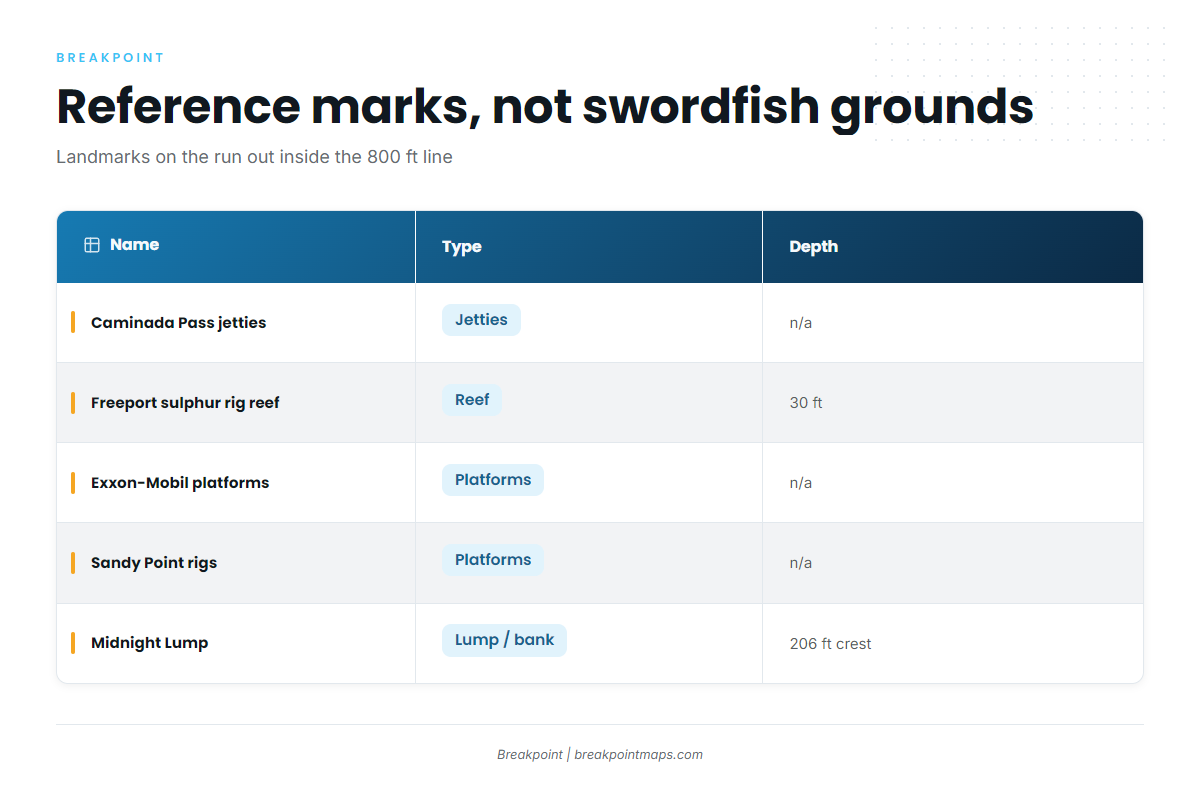Click the BREAKPOINT brand label at top
Screen dimensions: 1200x789
coord(110,58)
